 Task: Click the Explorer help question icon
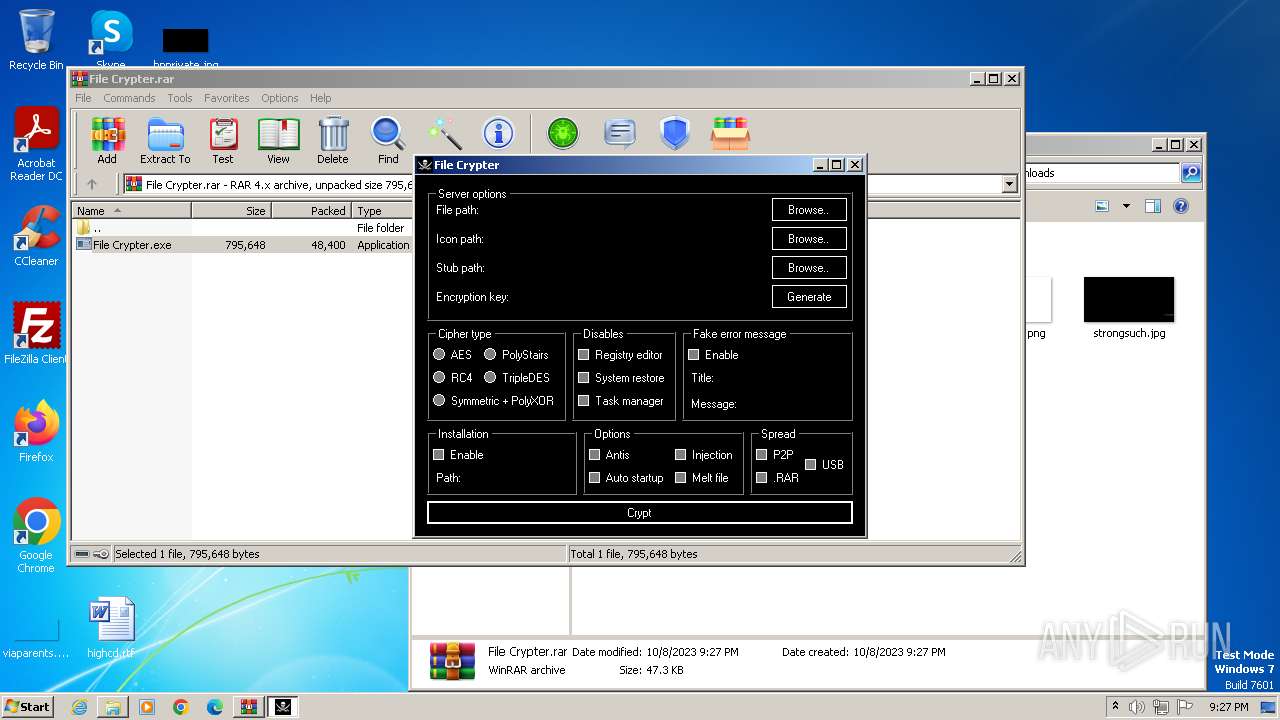(1181, 206)
